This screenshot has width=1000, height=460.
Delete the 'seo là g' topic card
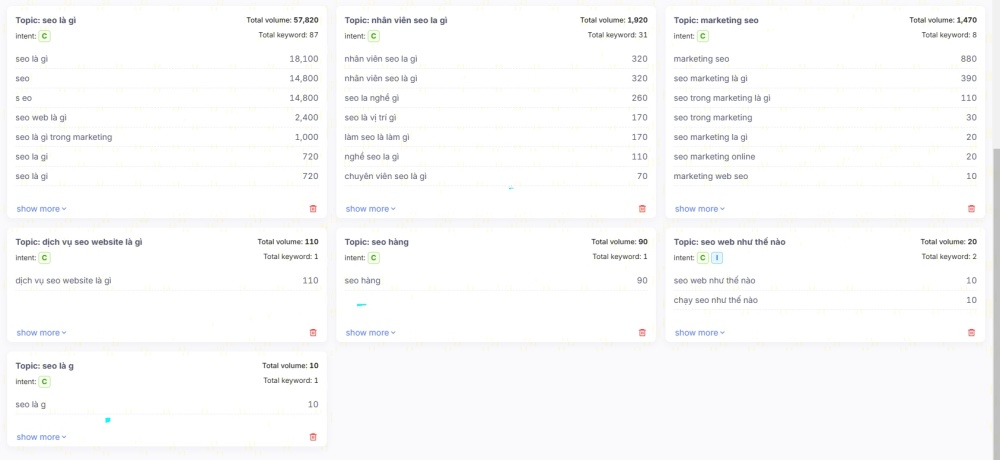[x=313, y=437]
